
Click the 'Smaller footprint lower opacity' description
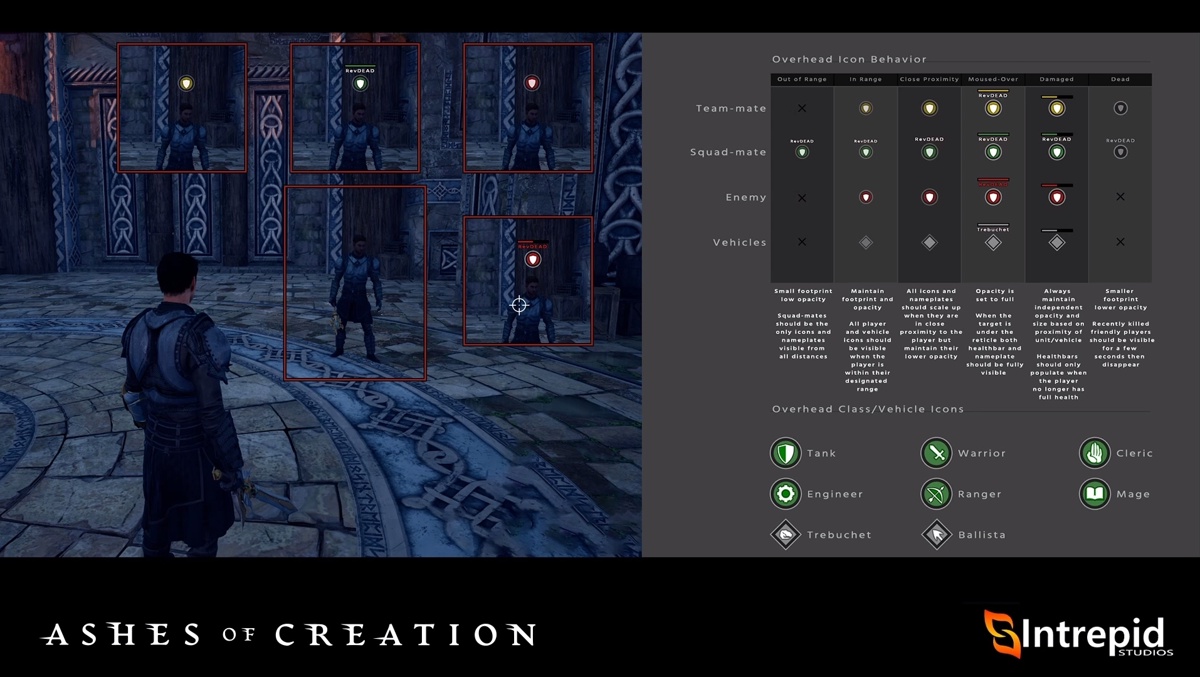(1120, 299)
